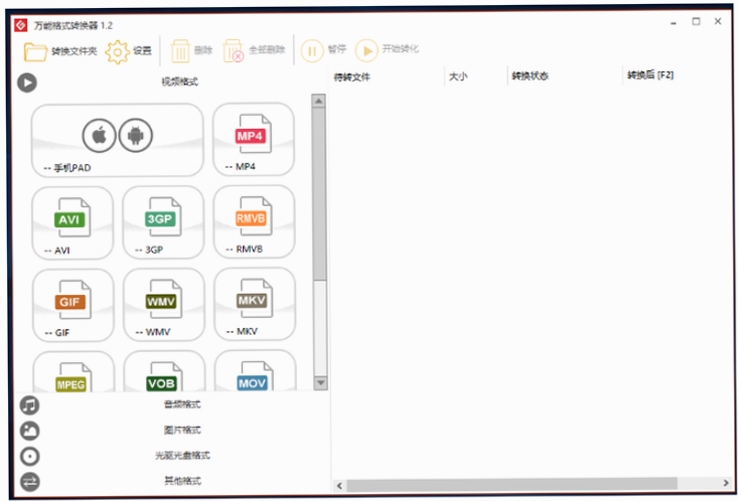738x501 pixels.
Task: Choose the 3GP format icon
Action: pos(163,217)
